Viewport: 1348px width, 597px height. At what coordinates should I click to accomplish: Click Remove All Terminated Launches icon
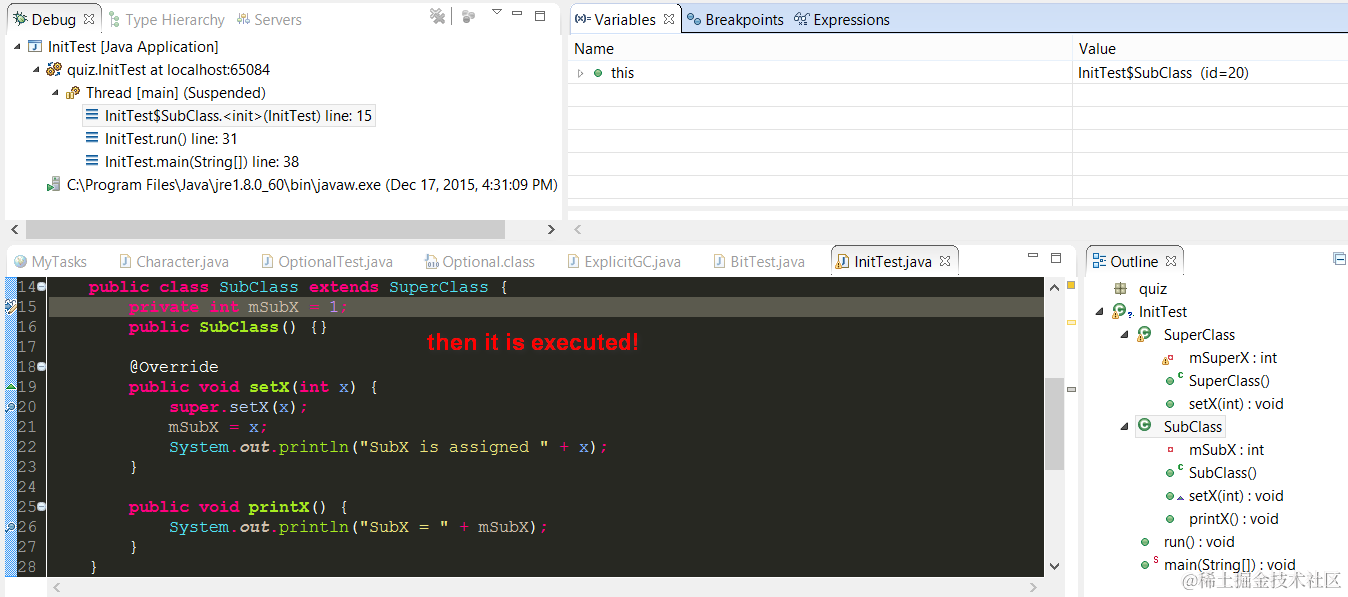(x=437, y=17)
